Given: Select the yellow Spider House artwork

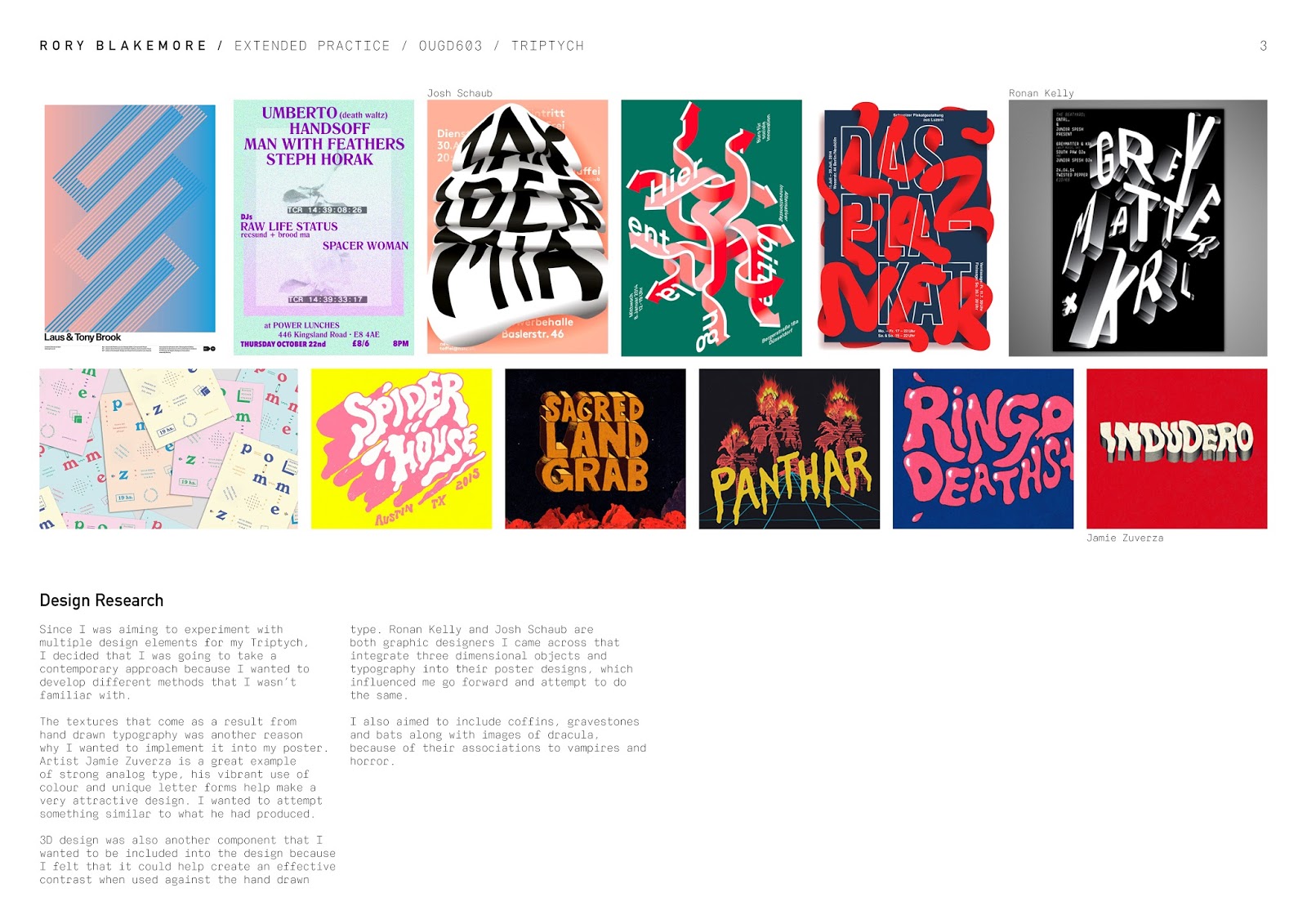Looking at the screenshot, I should pos(401,449).
